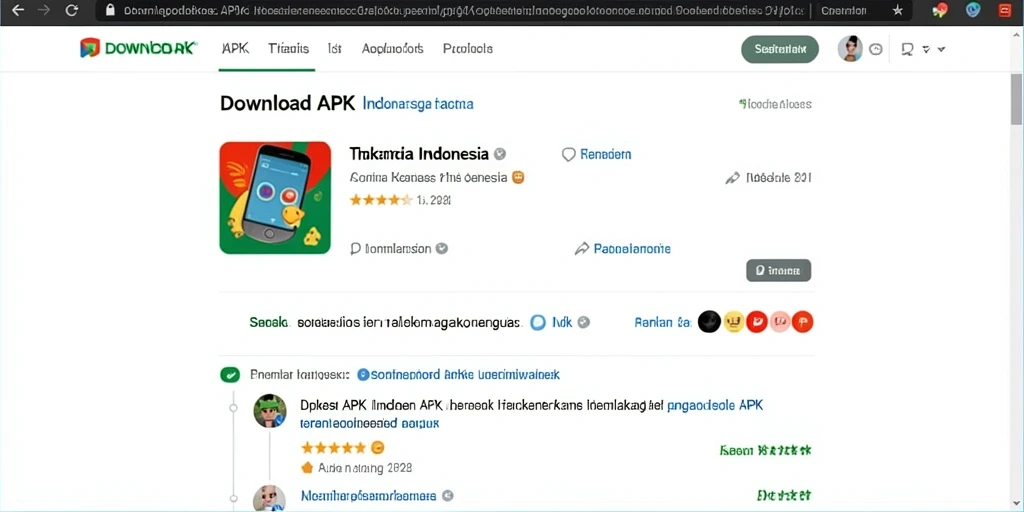
Task: Click the Tnkamdia Indonesia app title
Action: click(419, 154)
